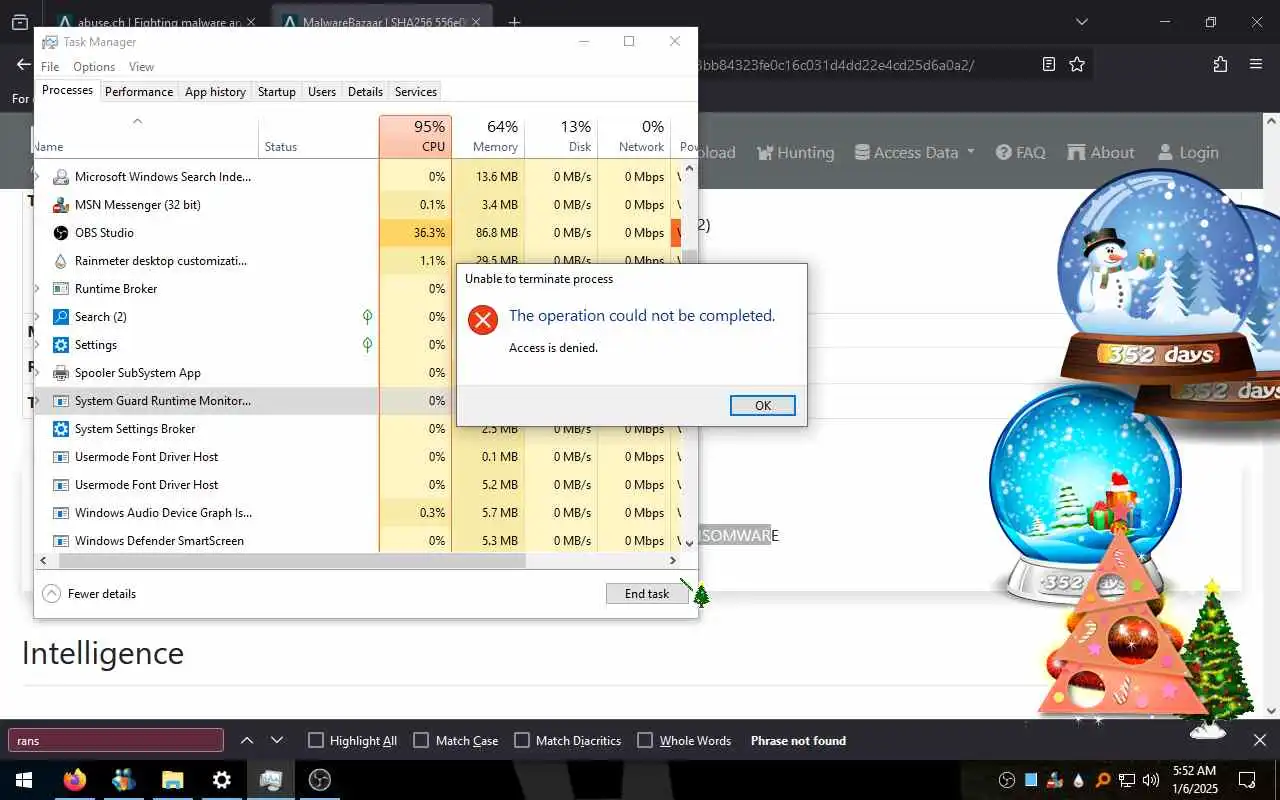Image resolution: width=1280 pixels, height=800 pixels.
Task: Switch to the Details tab
Action: point(365,91)
